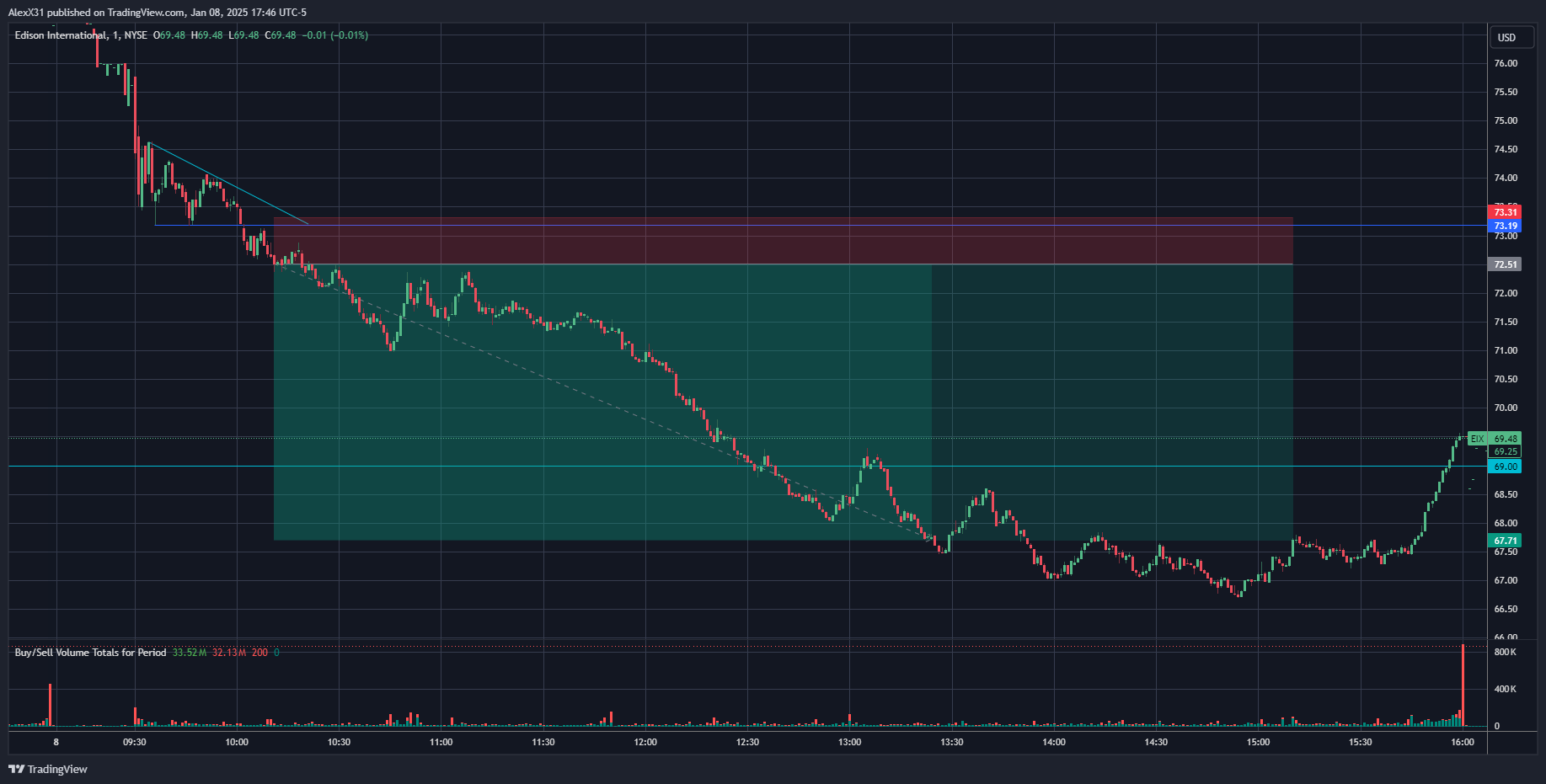The width and height of the screenshot is (1546, 784).
Task: Click the 67.00 price axis label
Action: [x=1506, y=580]
